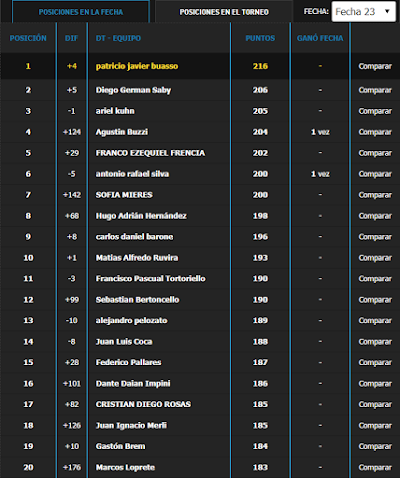The image size is (400, 478).
Task: Compare with Federico Pallares
Action: click(x=375, y=363)
